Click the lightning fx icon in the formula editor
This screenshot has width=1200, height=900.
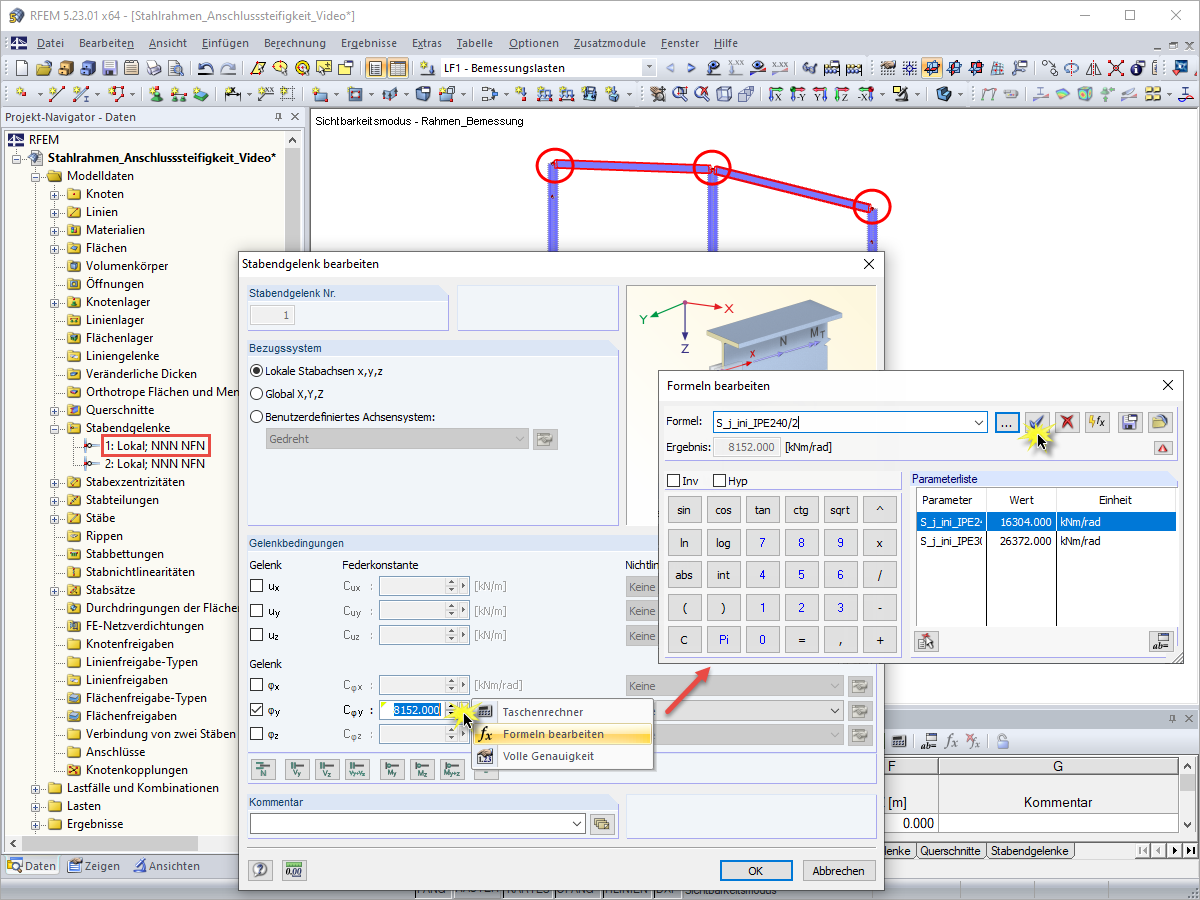click(x=1097, y=422)
